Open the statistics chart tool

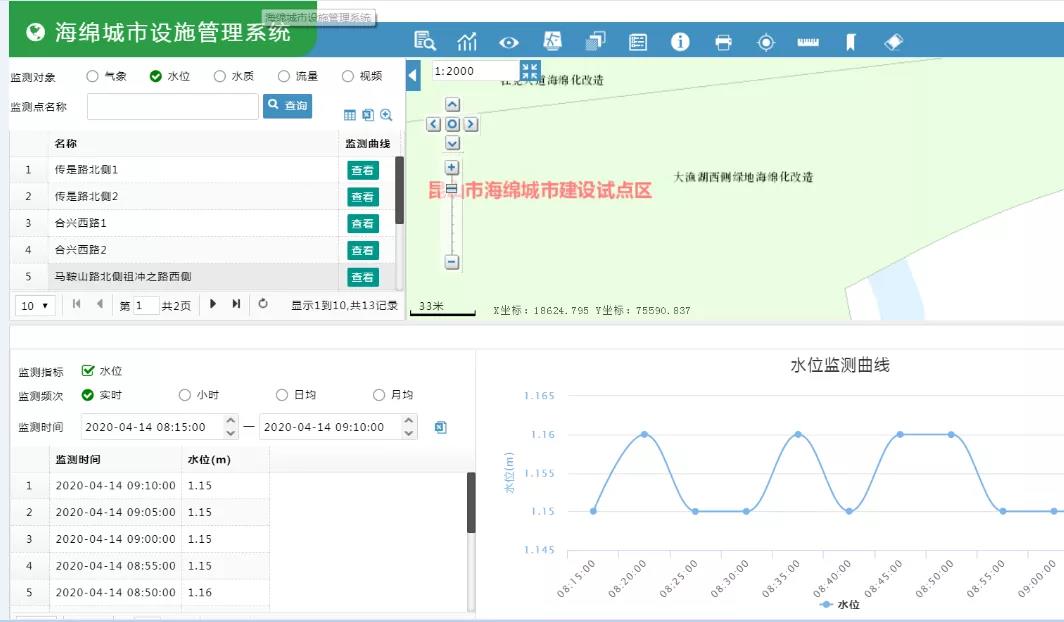coord(467,42)
